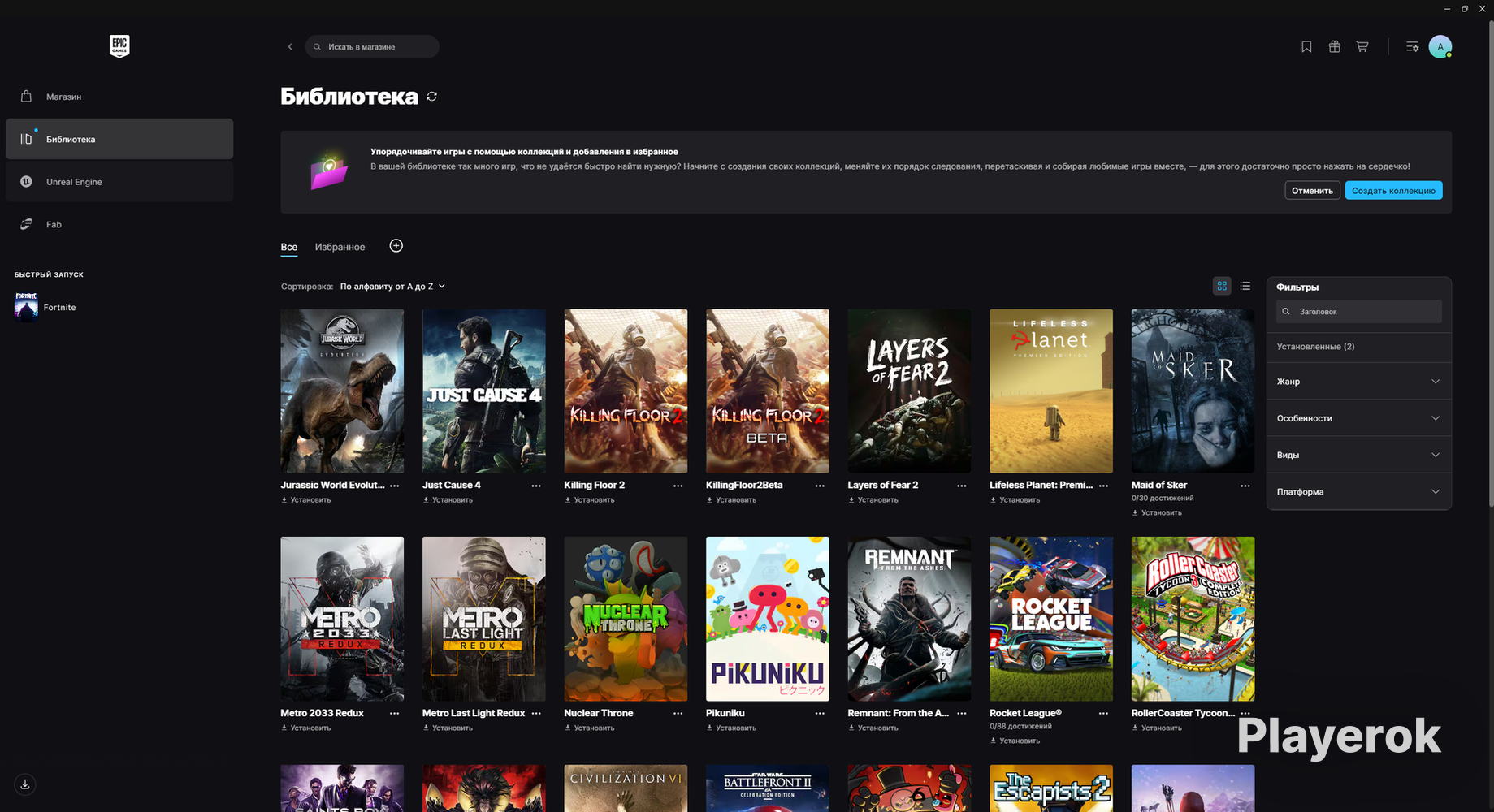Screen dimensions: 1494x812
Task: Add a new collection with plus icon
Action: pyautogui.click(x=396, y=246)
